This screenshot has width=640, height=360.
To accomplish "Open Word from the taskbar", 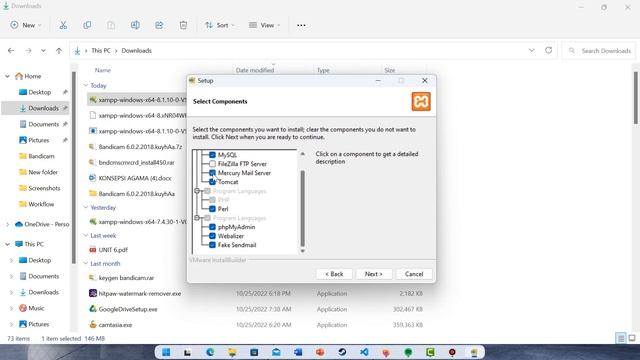I will [298, 352].
